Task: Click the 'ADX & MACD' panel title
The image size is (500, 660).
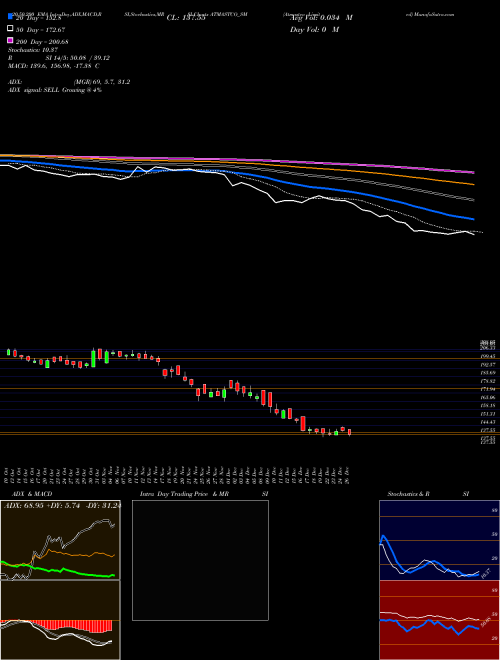Action: tap(32, 494)
